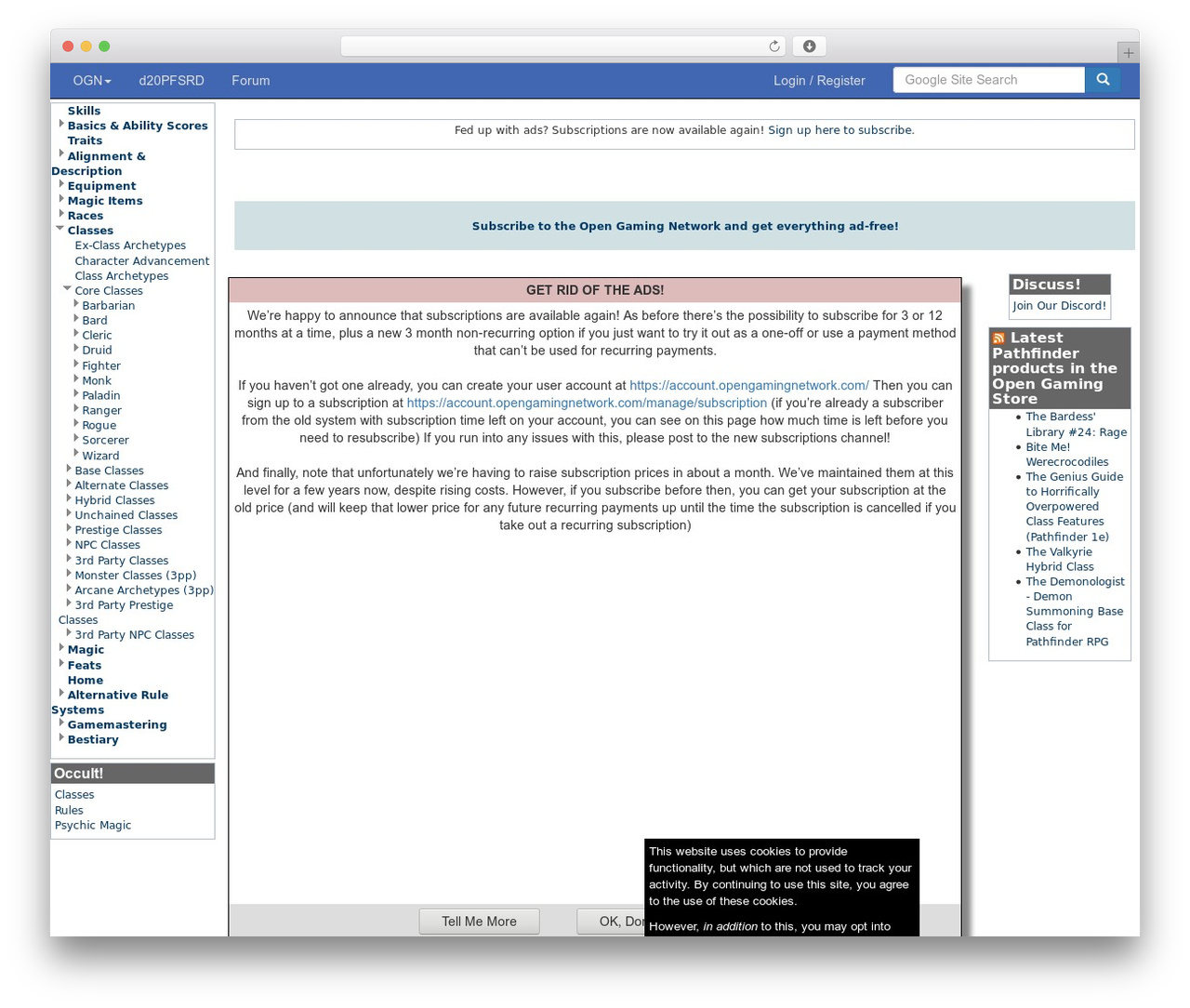Expand the Races section arrow
Viewport: 1190px width, 1008px height.
61,214
